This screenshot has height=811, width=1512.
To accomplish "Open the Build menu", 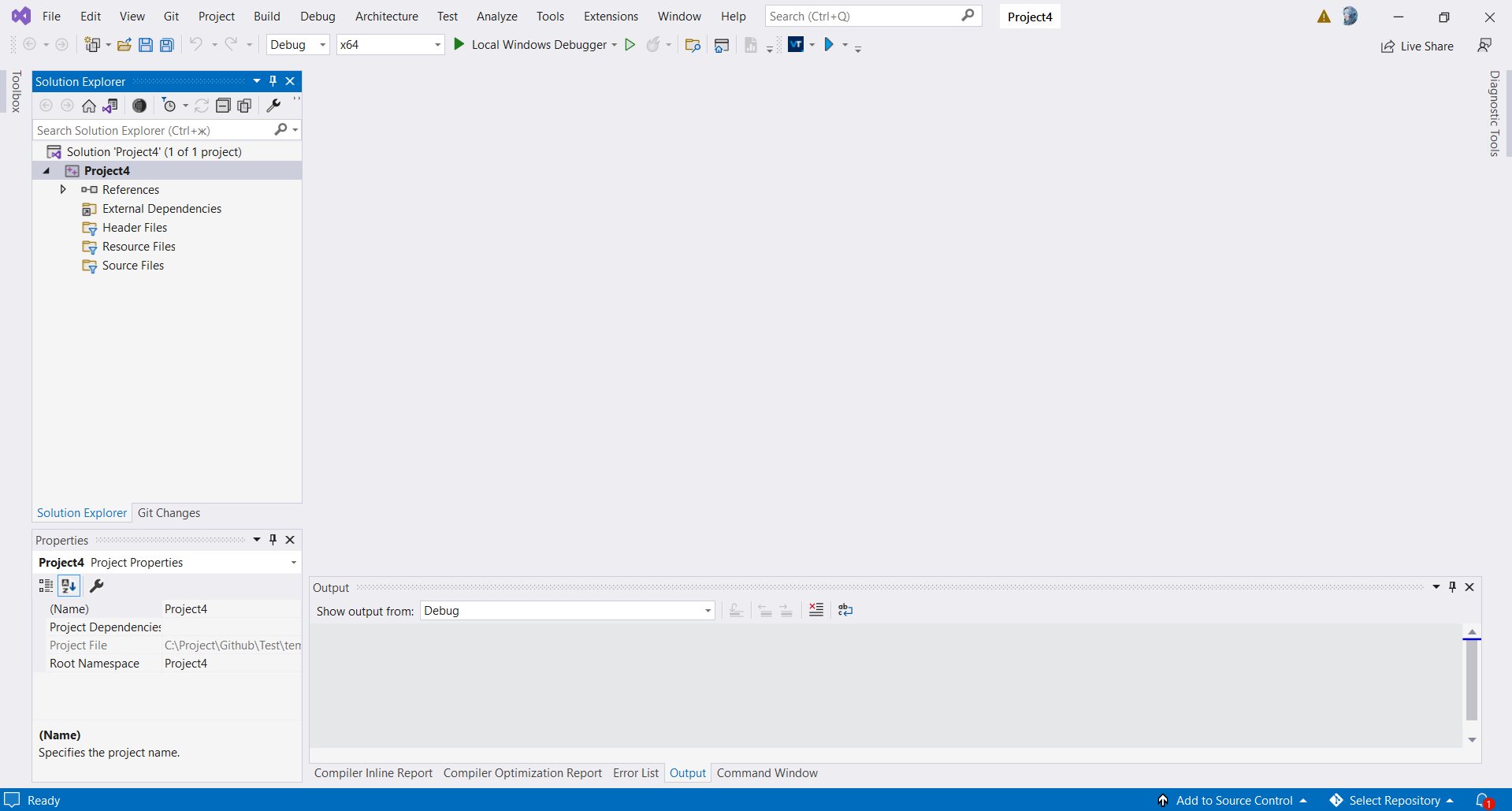I will 266,16.
